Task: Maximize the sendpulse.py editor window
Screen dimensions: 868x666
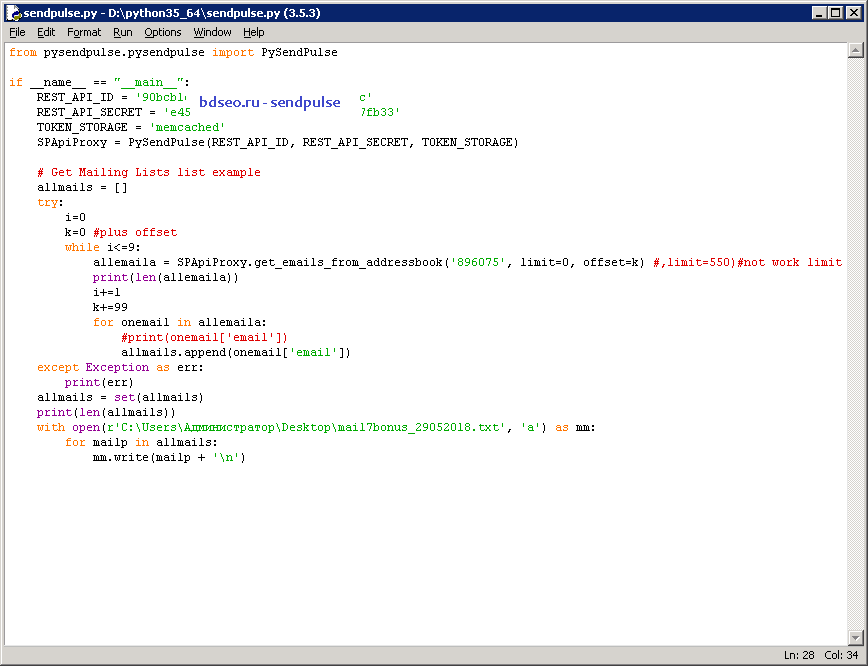Action: pyautogui.click(x=836, y=13)
